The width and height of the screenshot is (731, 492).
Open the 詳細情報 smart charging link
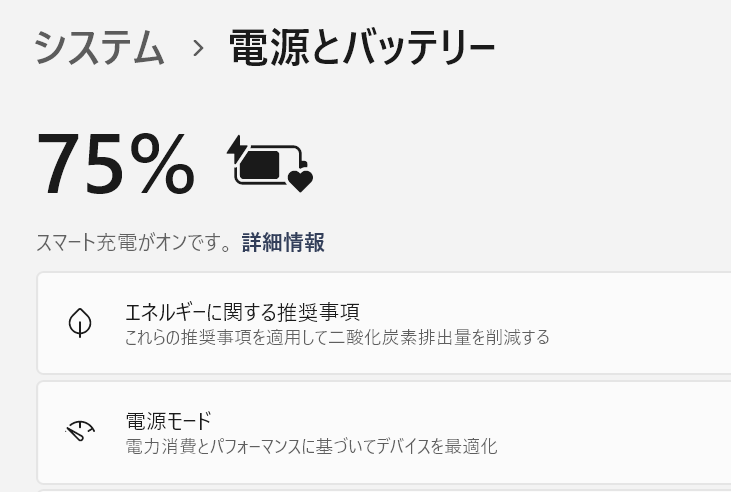pos(283,243)
